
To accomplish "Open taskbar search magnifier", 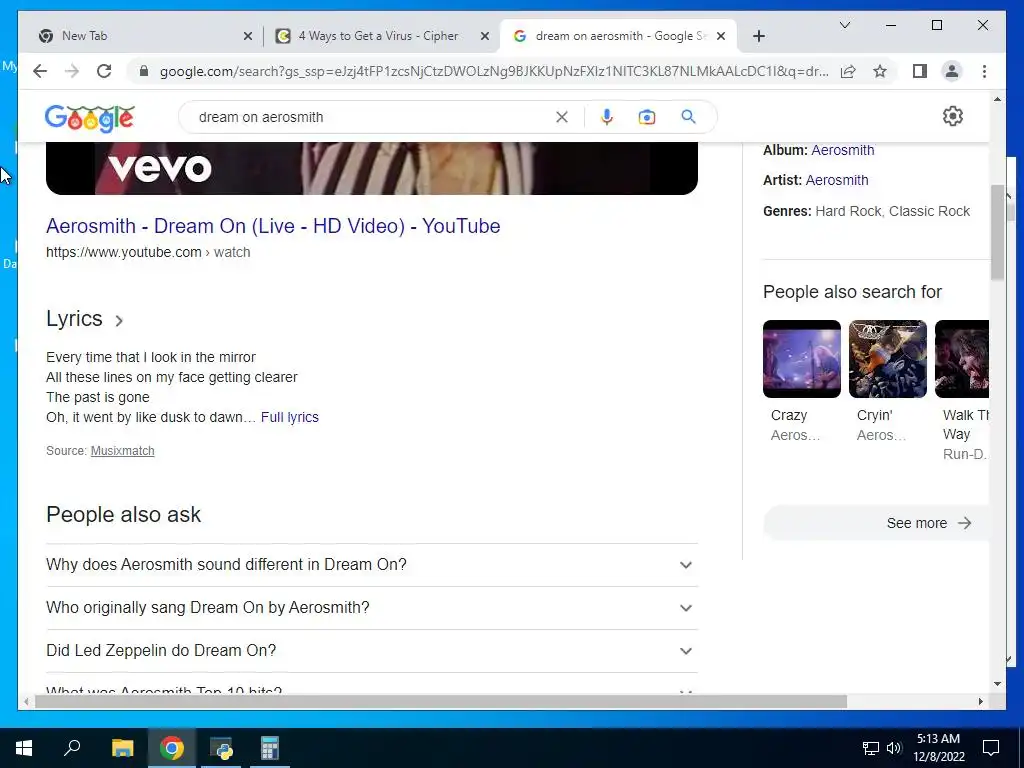I will (72, 748).
